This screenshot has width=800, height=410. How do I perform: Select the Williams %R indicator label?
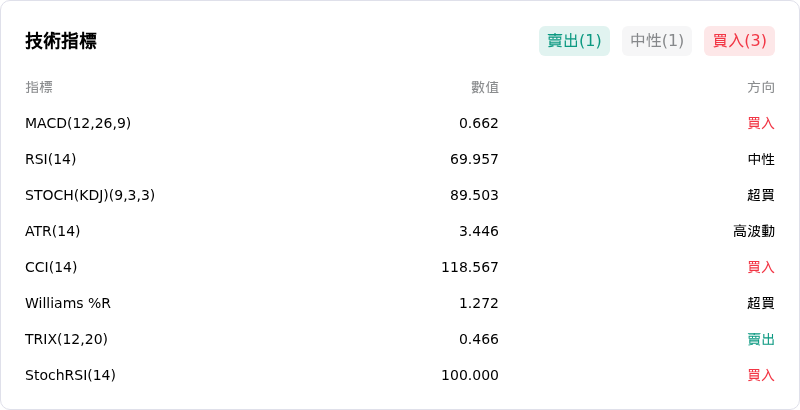68,303
